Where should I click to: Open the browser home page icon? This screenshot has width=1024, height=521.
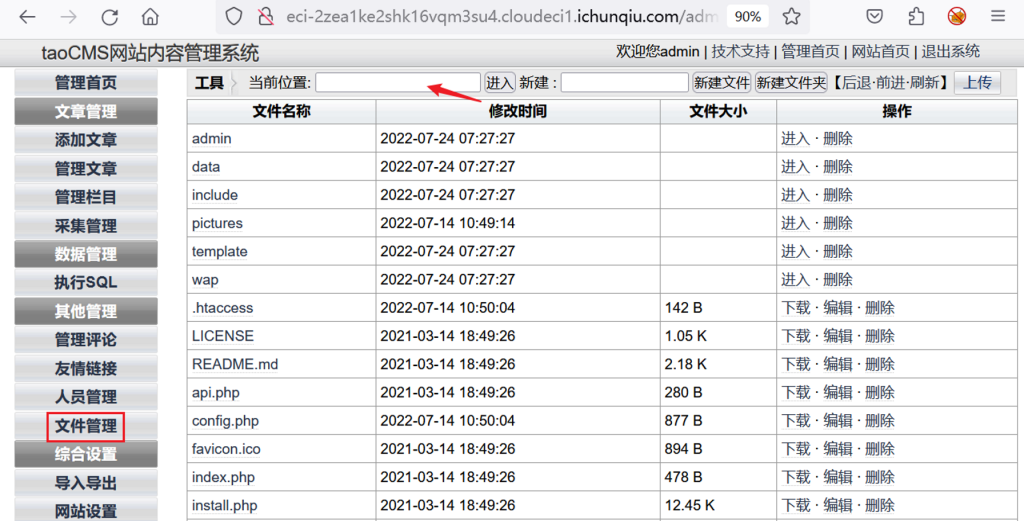click(x=150, y=17)
